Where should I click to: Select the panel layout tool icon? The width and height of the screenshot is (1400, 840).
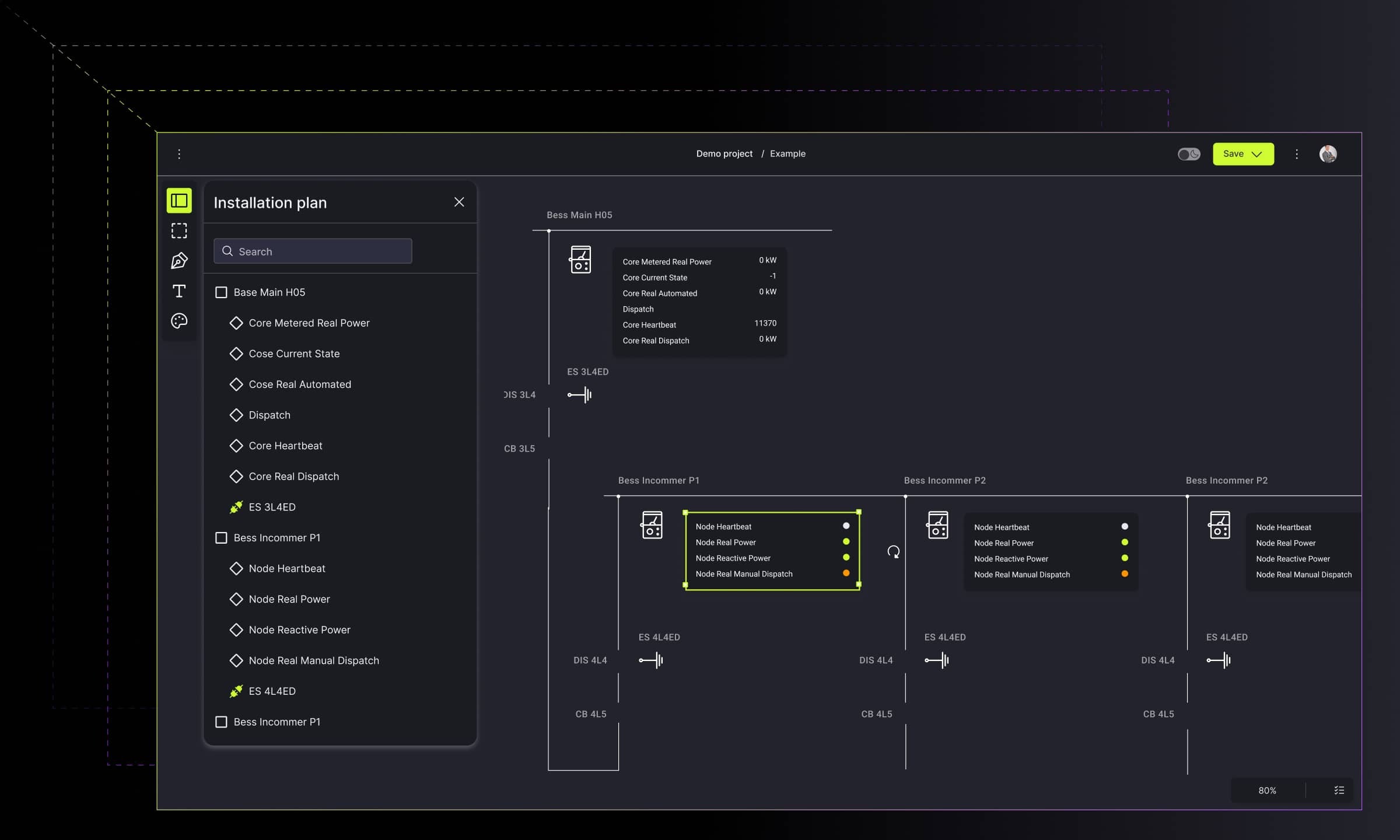pyautogui.click(x=179, y=201)
